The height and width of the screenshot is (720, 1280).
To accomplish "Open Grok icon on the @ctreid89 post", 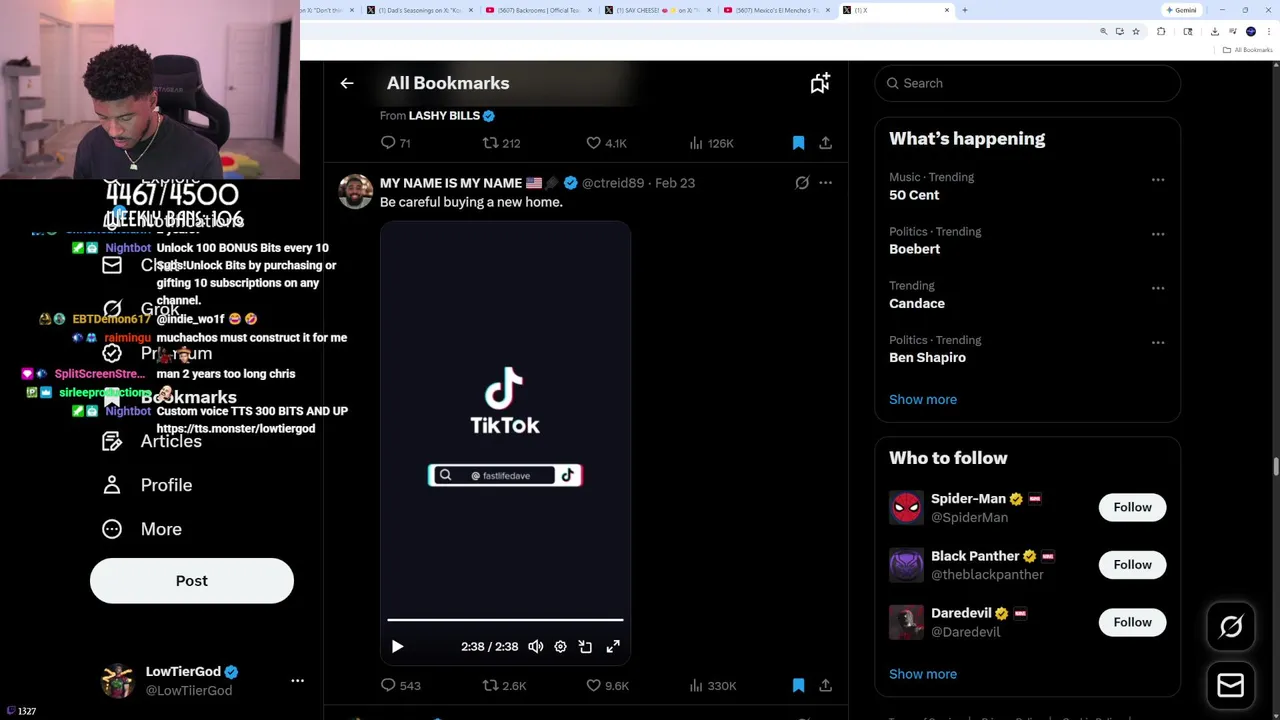I will coord(802,183).
